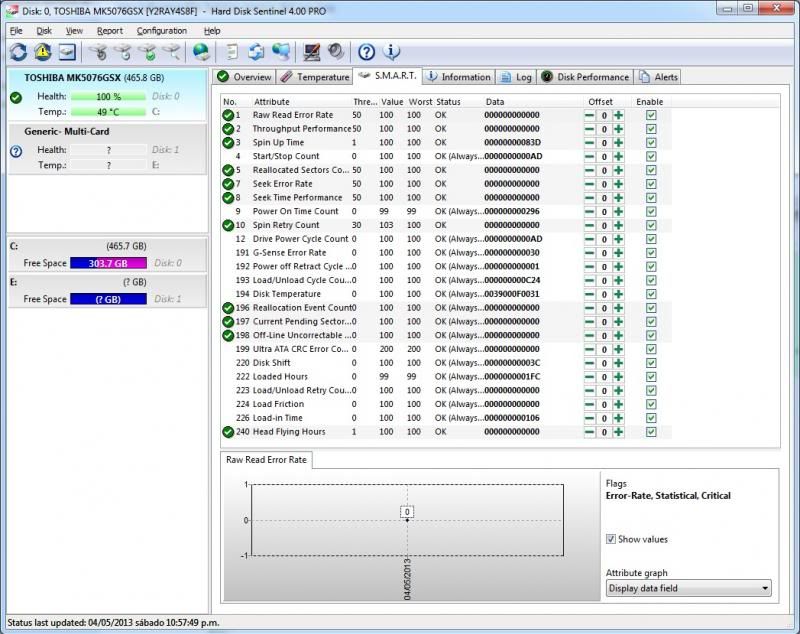Screen dimensions: 800x634
Task: Toggle Enable checkbox for G-Sense Error Rate
Action: pyautogui.click(x=651, y=253)
